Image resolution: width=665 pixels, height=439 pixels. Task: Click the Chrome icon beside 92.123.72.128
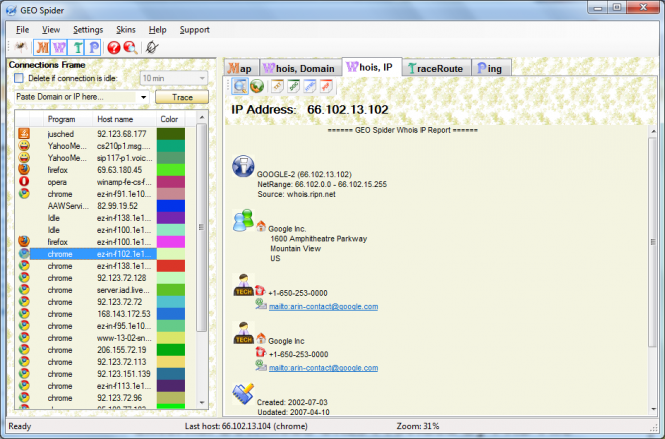24,278
